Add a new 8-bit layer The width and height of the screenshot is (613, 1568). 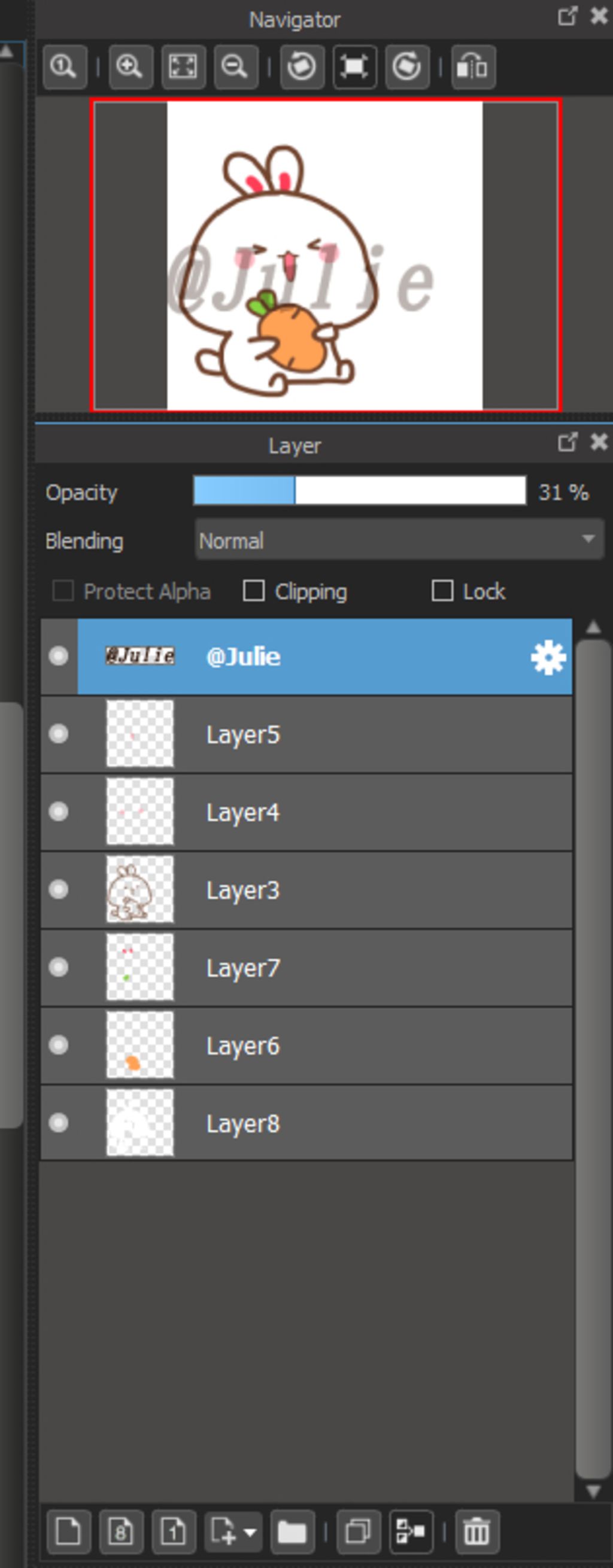point(121,1531)
